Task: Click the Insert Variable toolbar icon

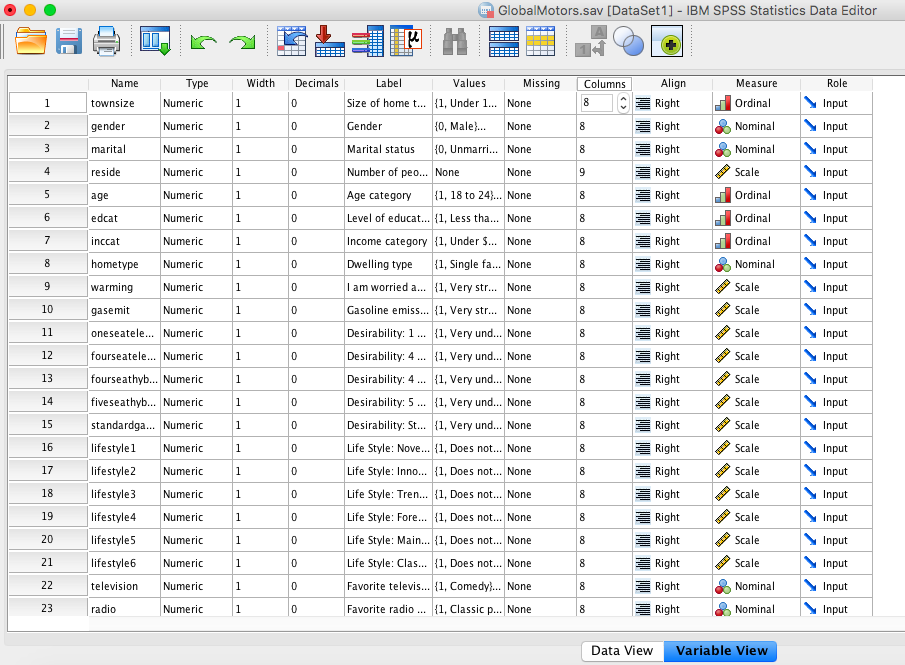Action: (x=541, y=41)
